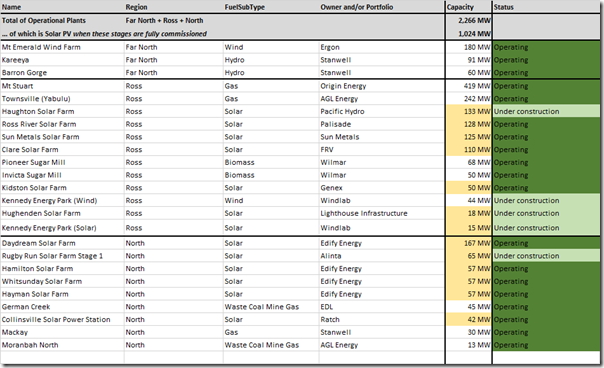The height and width of the screenshot is (368, 604).
Task: Select the Barron Gorge Hydro fuel cell
Action: pos(271,72)
